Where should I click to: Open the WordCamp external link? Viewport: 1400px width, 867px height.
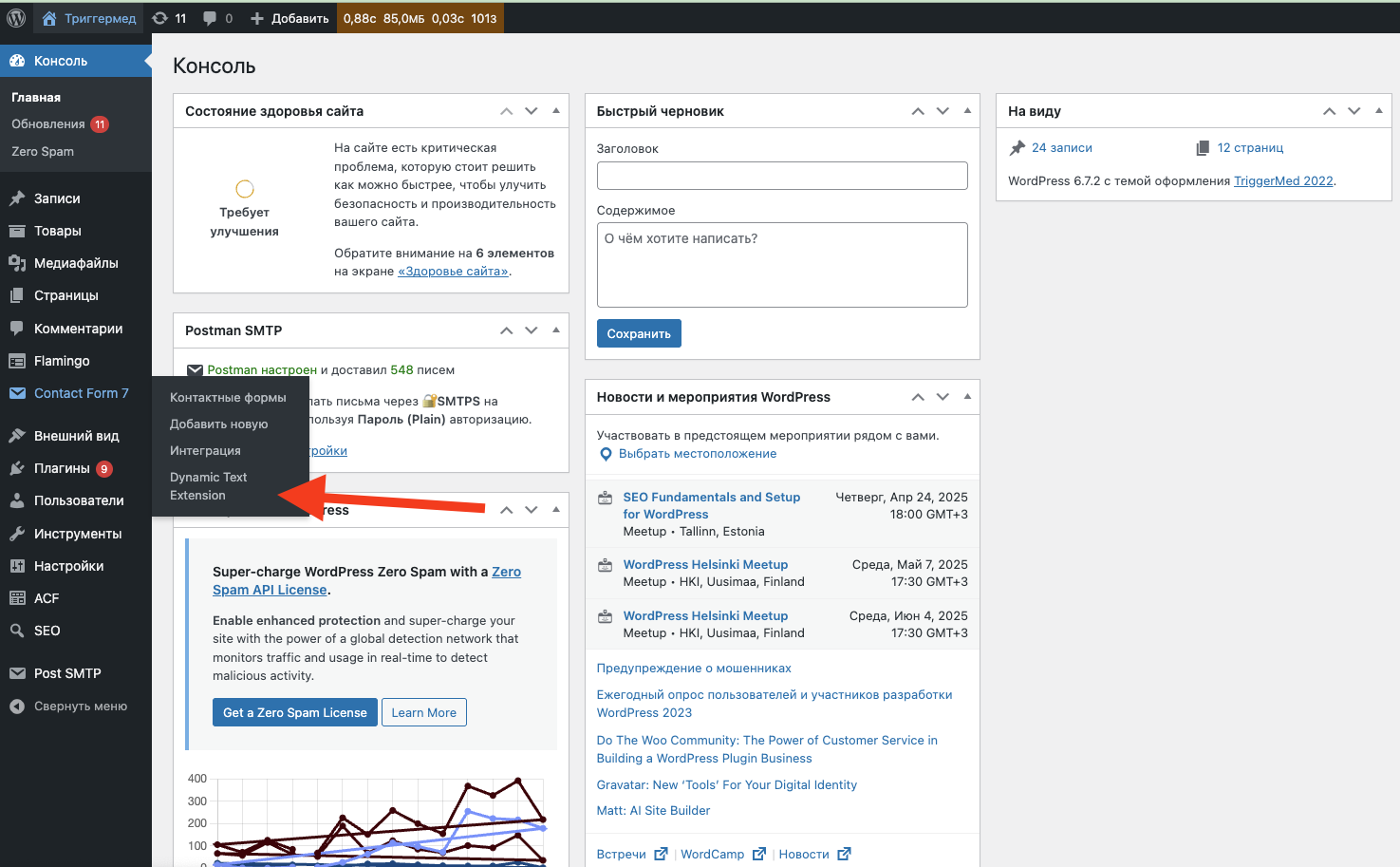[723, 855]
